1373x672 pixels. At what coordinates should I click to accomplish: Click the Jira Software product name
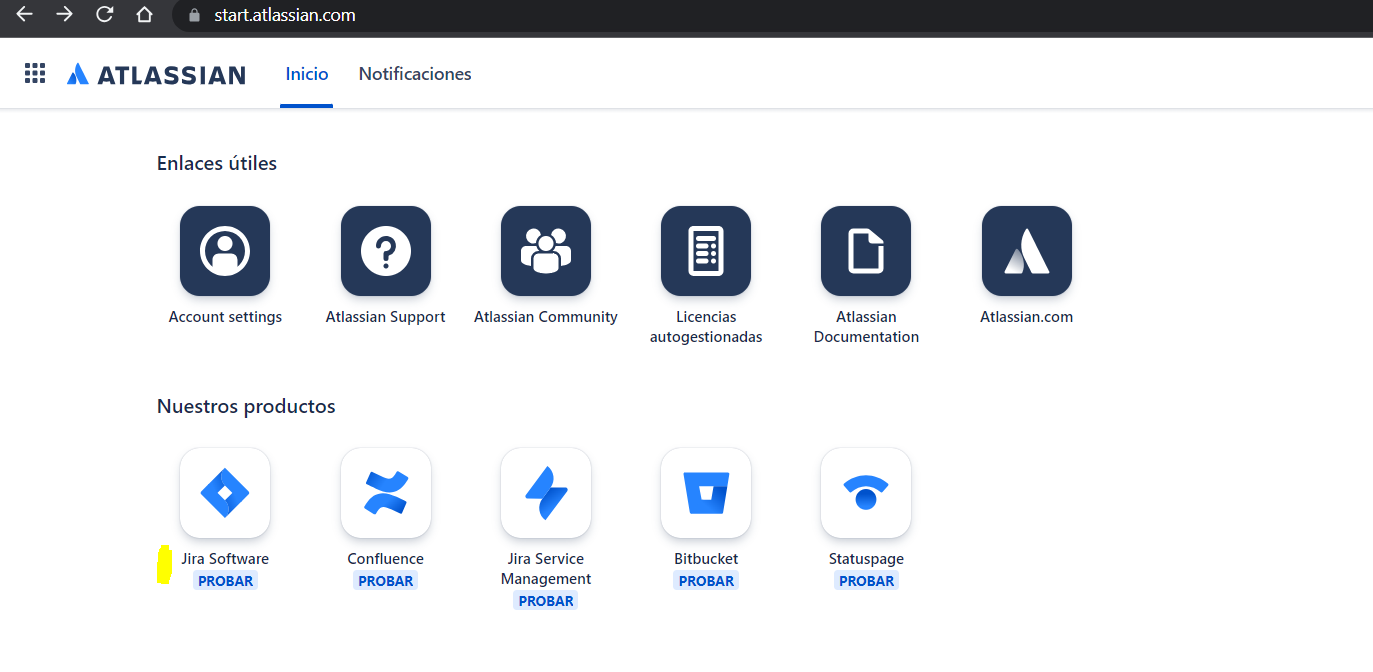[x=225, y=559]
